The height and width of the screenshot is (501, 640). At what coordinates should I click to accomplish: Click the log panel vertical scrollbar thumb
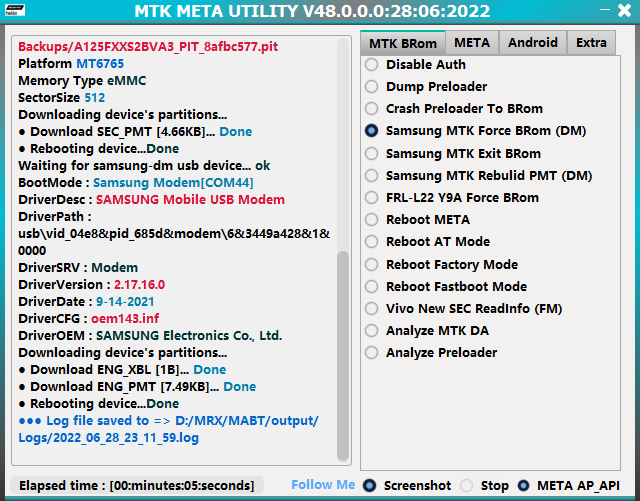pos(343,356)
